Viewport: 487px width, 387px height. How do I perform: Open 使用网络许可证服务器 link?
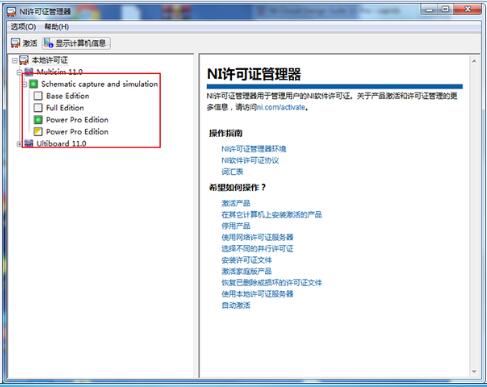pyautogui.click(x=257, y=237)
